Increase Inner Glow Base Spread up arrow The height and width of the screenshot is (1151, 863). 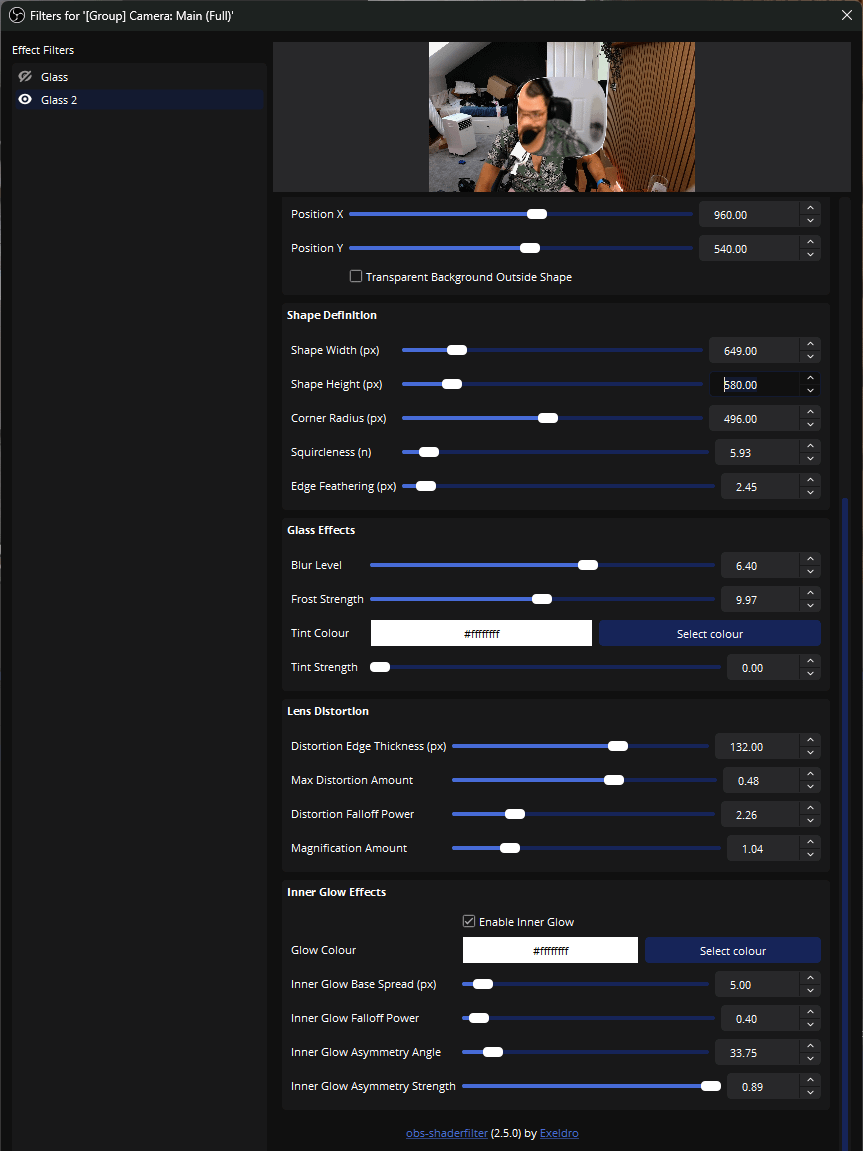(810, 978)
